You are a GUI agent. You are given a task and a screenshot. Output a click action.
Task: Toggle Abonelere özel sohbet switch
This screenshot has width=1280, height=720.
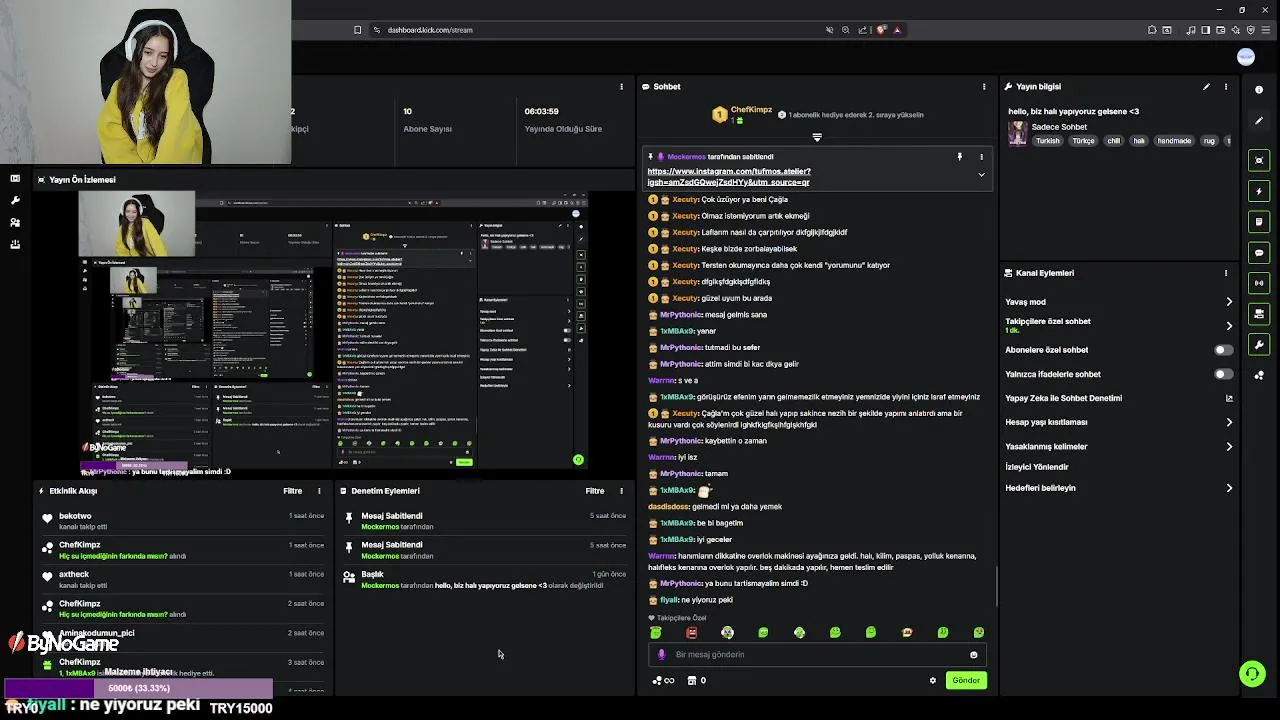pos(1223,350)
